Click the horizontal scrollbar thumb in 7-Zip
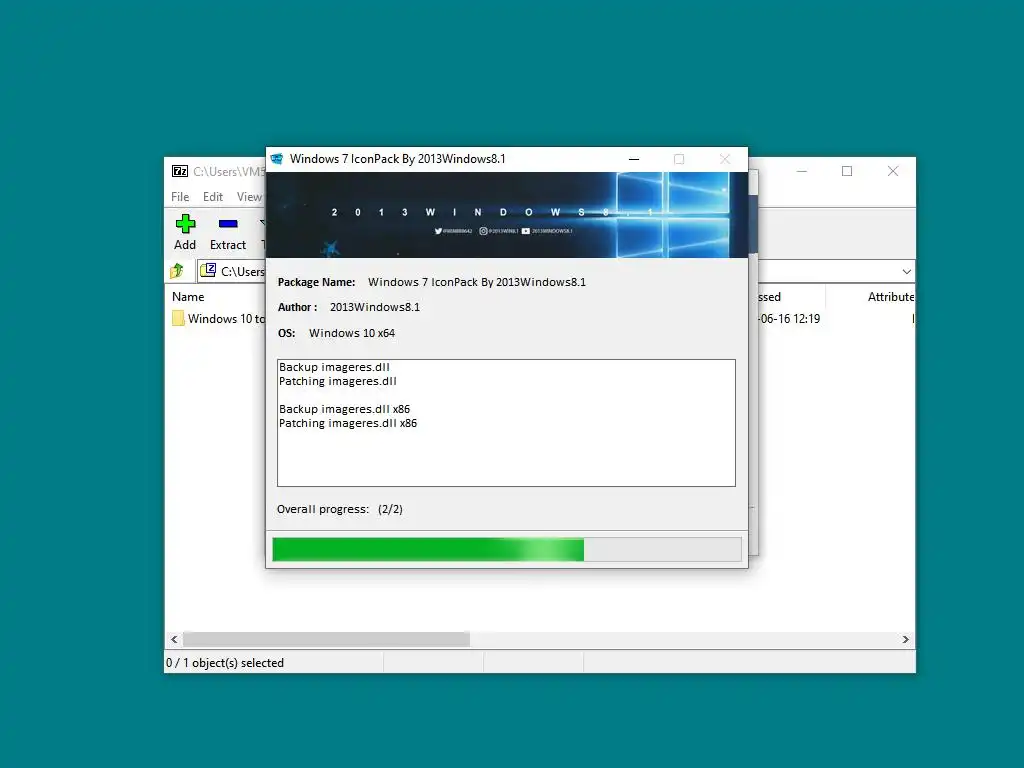The width and height of the screenshot is (1024, 768). click(326, 639)
